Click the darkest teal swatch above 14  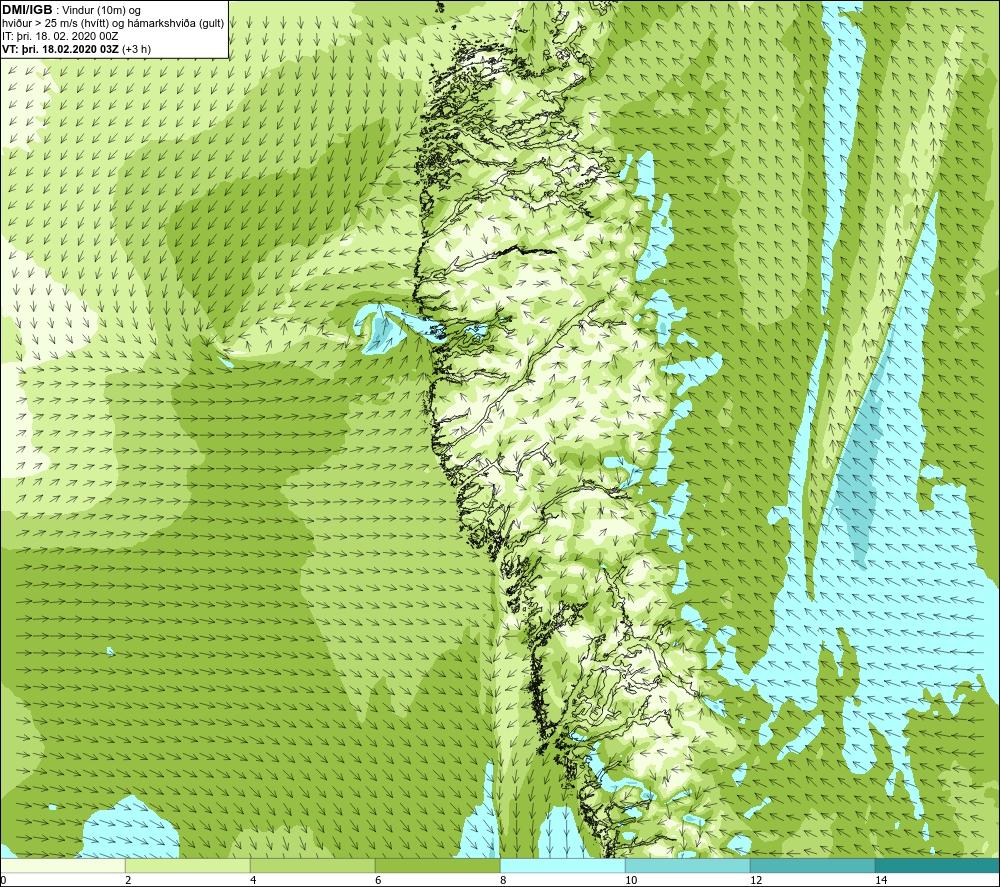point(938,866)
